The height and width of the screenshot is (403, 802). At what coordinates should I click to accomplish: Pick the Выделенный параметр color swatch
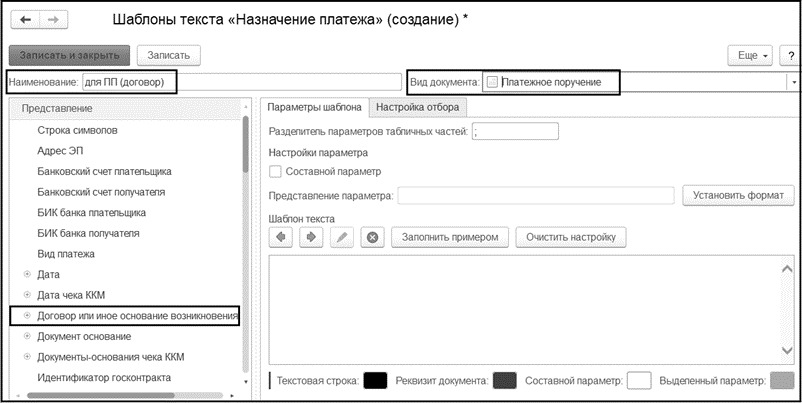click(782, 381)
